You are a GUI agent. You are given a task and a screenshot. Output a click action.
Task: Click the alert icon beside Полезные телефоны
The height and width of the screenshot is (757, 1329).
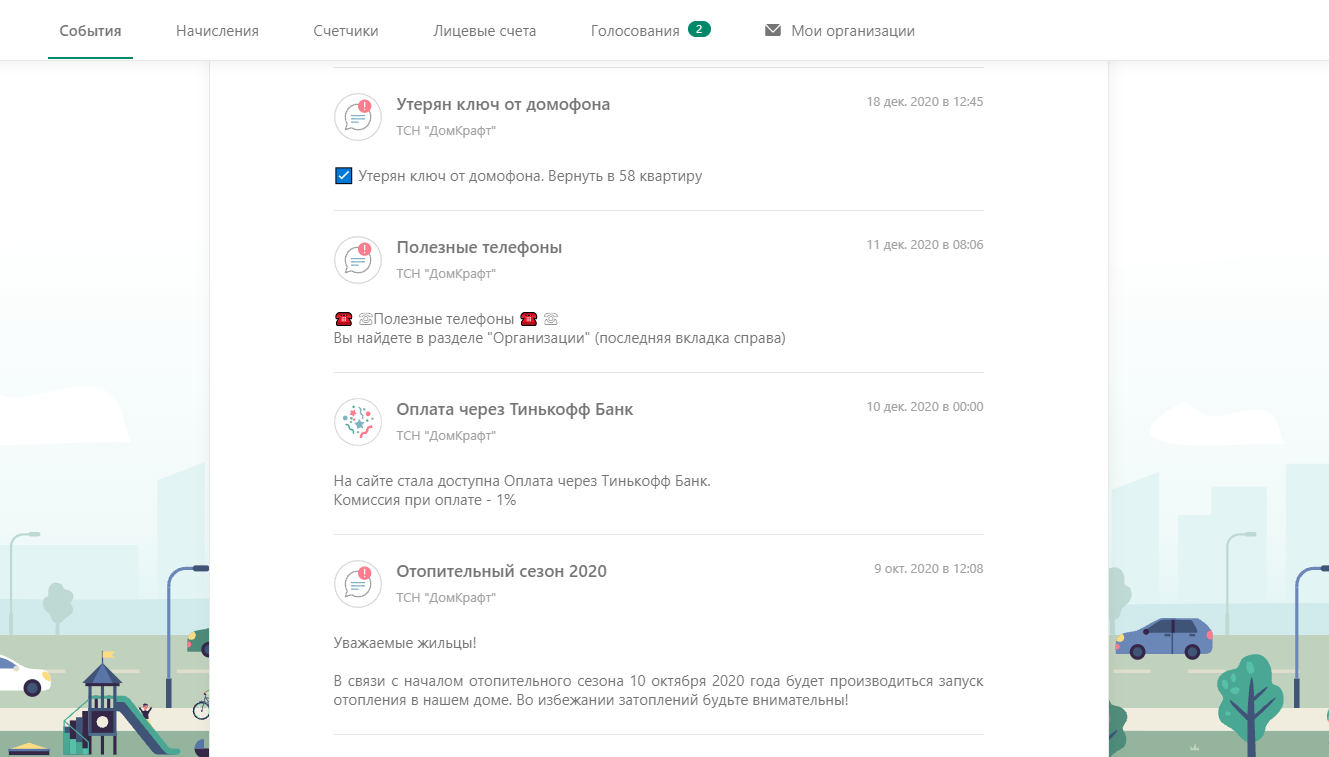coord(358,260)
